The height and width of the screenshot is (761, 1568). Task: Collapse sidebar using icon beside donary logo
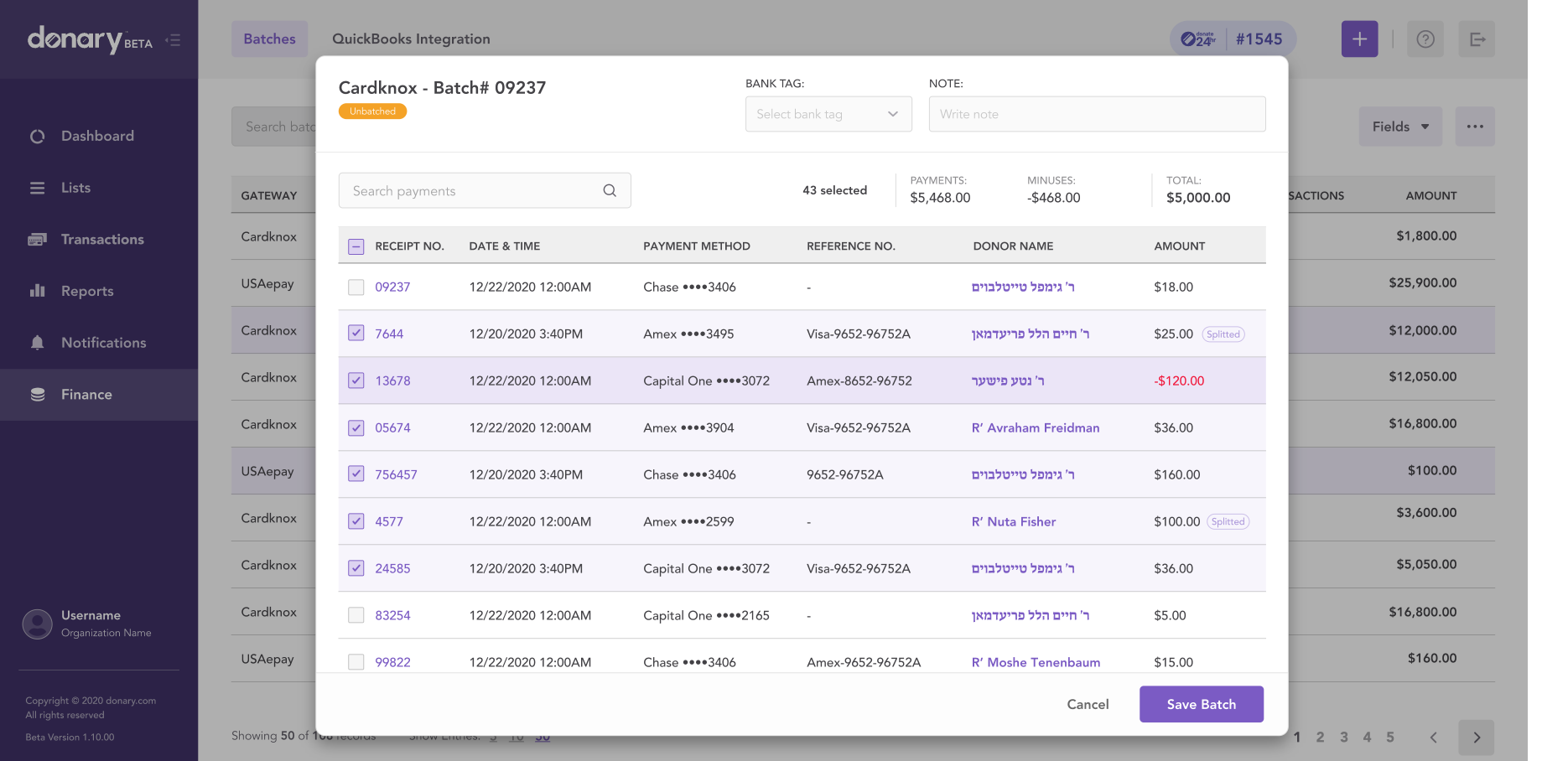(174, 39)
